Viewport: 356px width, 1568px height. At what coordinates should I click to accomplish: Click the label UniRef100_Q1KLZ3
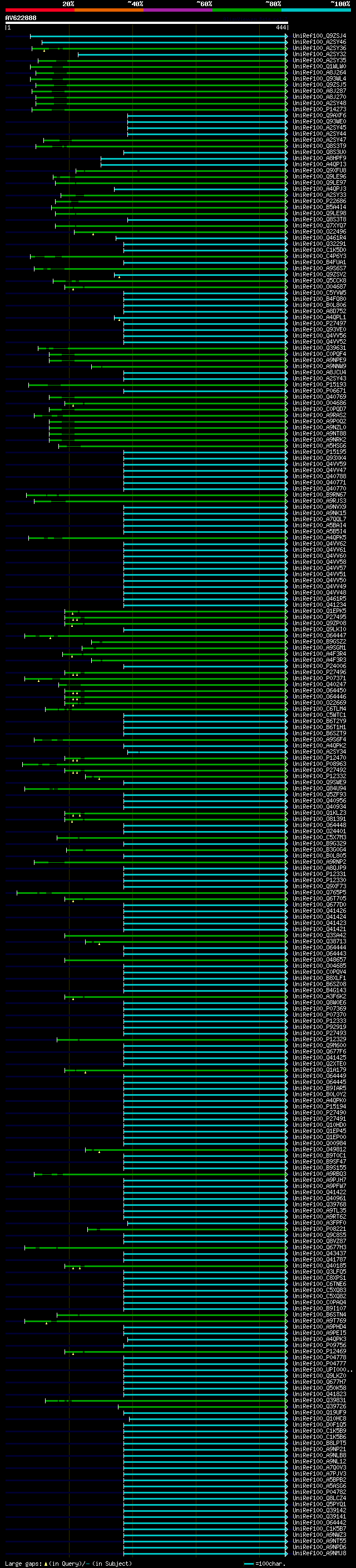point(319,813)
